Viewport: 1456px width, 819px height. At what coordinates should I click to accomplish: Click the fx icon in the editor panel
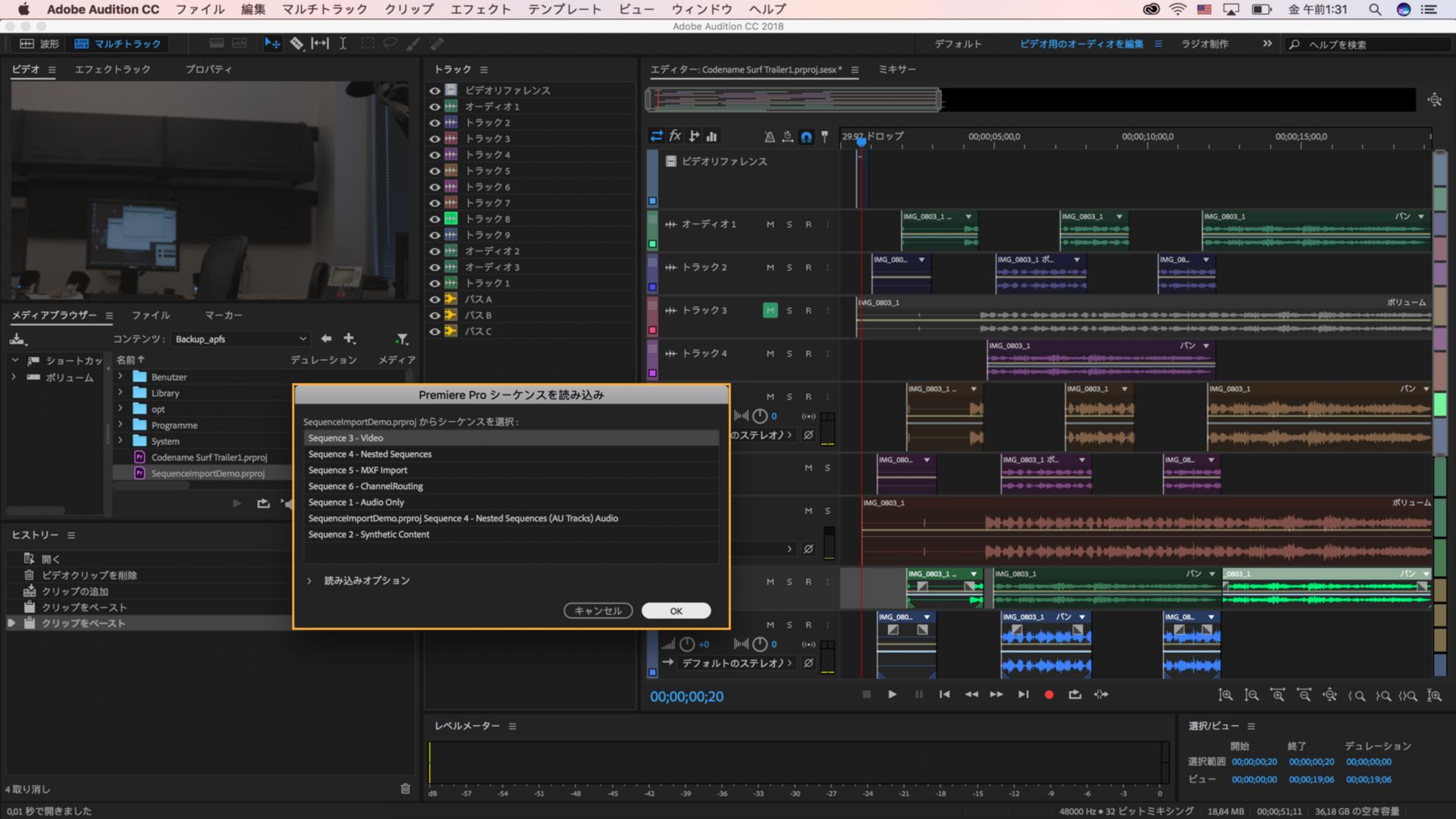(675, 136)
